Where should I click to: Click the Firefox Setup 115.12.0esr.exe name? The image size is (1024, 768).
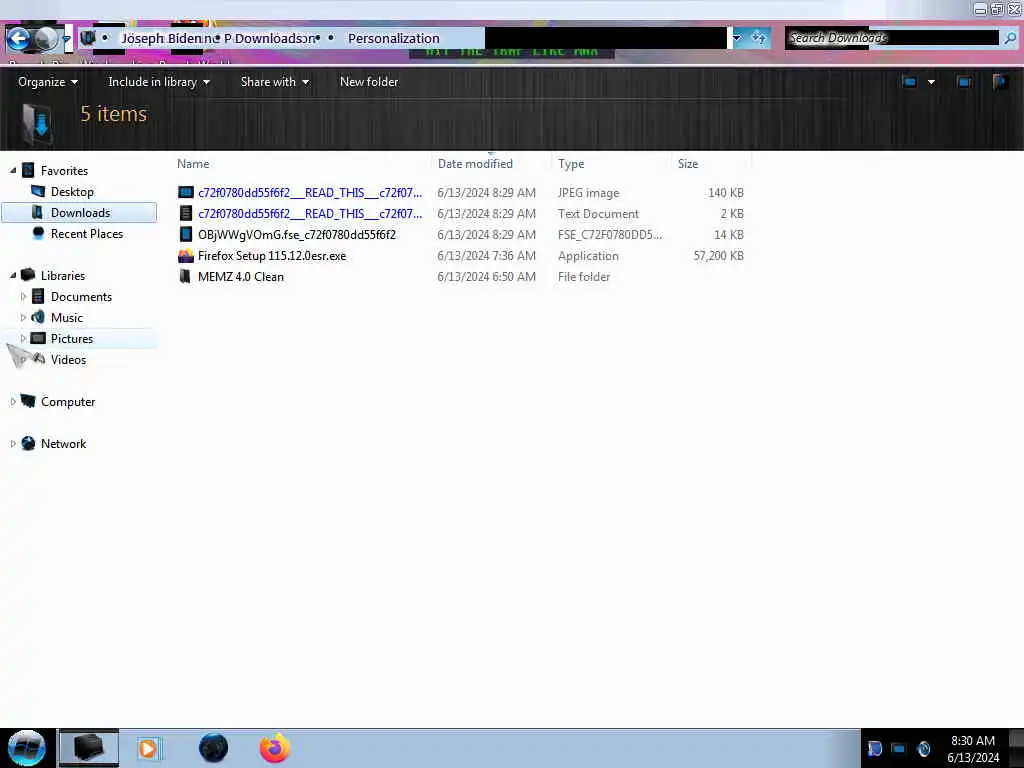(x=272, y=255)
